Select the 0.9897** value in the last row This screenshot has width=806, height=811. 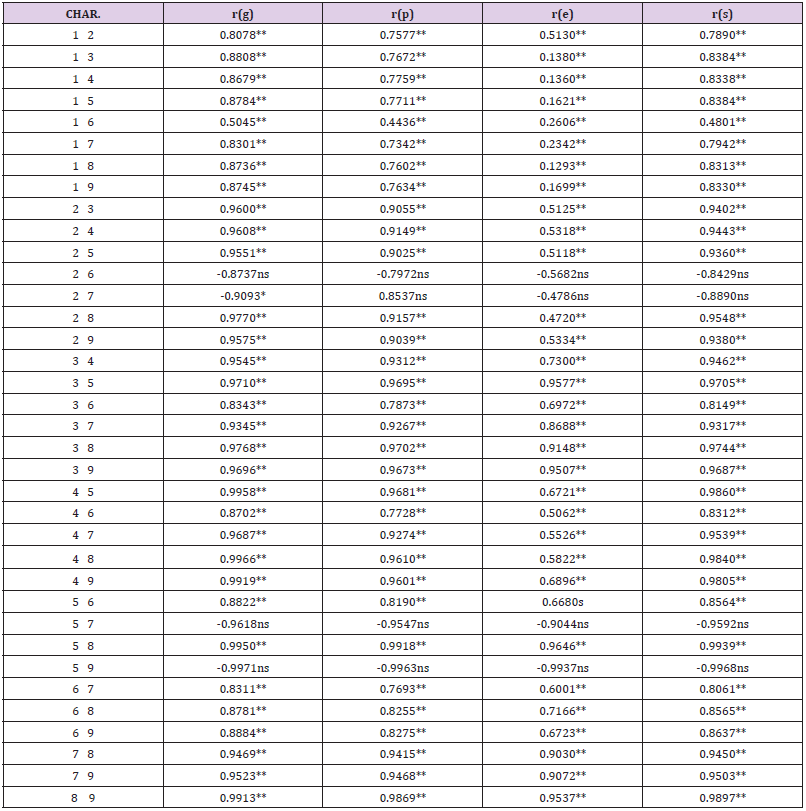point(721,797)
